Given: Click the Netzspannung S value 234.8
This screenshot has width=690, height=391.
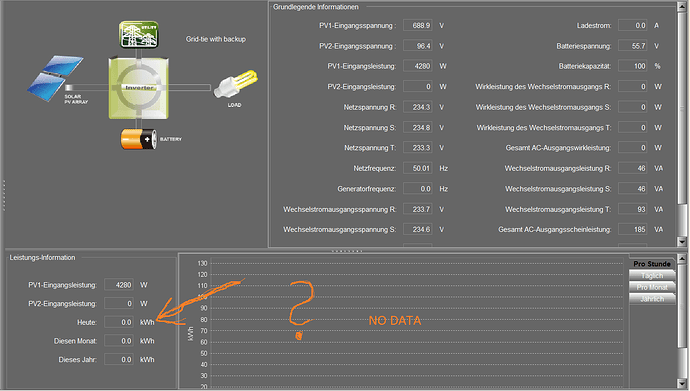Looking at the screenshot, I should [x=418, y=128].
